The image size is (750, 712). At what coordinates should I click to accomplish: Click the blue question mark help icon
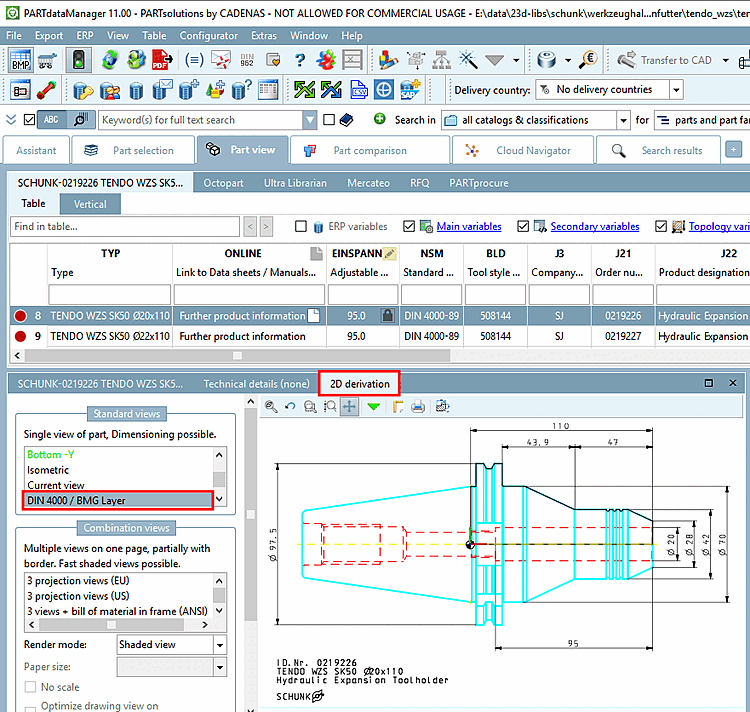[299, 60]
